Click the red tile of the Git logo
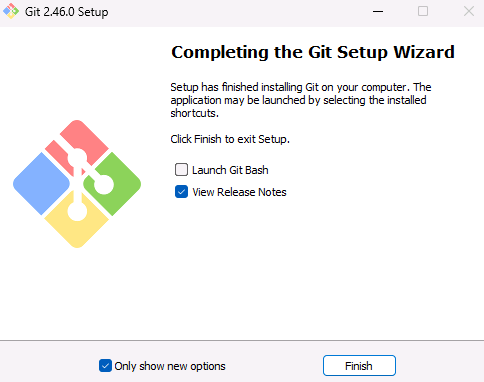Viewport: 484px width, 382px height. tap(88, 138)
